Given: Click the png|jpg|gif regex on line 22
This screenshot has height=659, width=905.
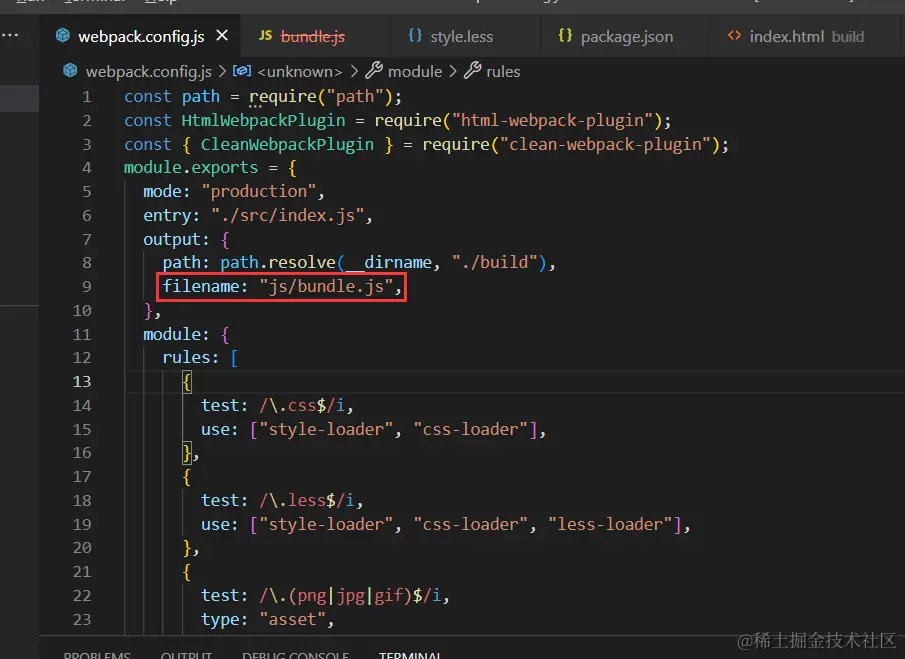Looking at the screenshot, I should tap(350, 596).
